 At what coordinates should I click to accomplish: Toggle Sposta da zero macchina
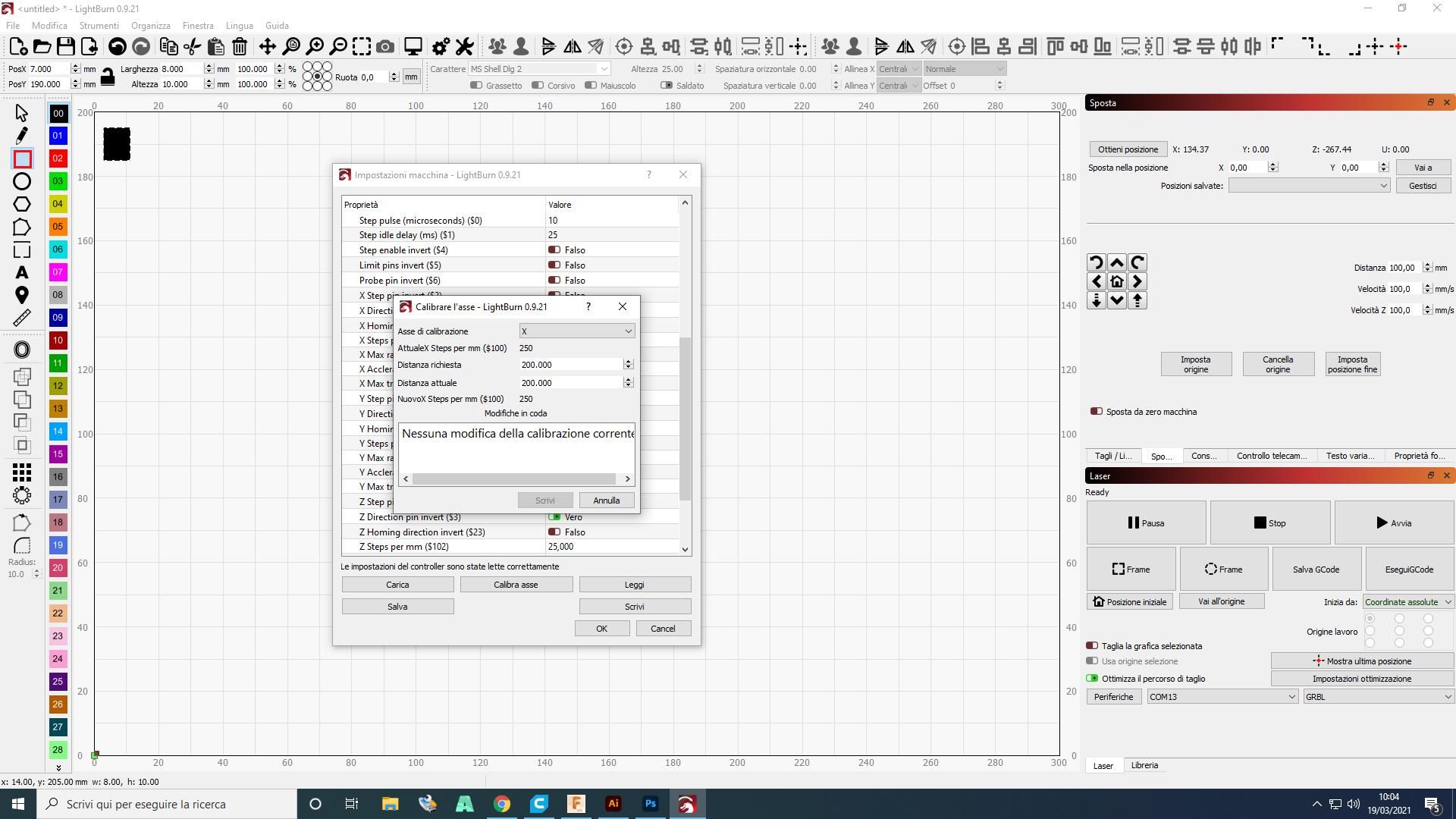tap(1097, 411)
